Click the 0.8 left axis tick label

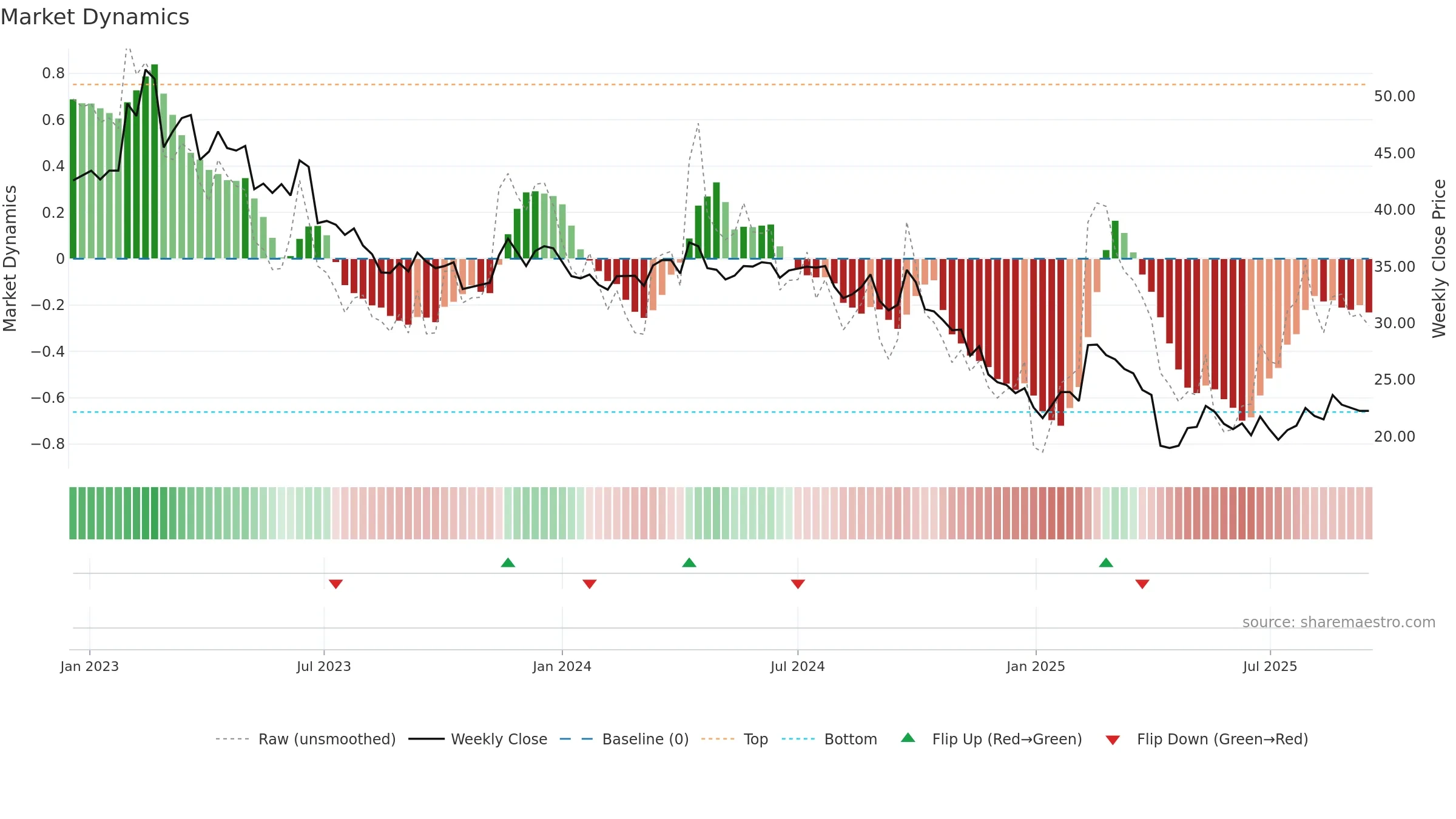point(53,73)
